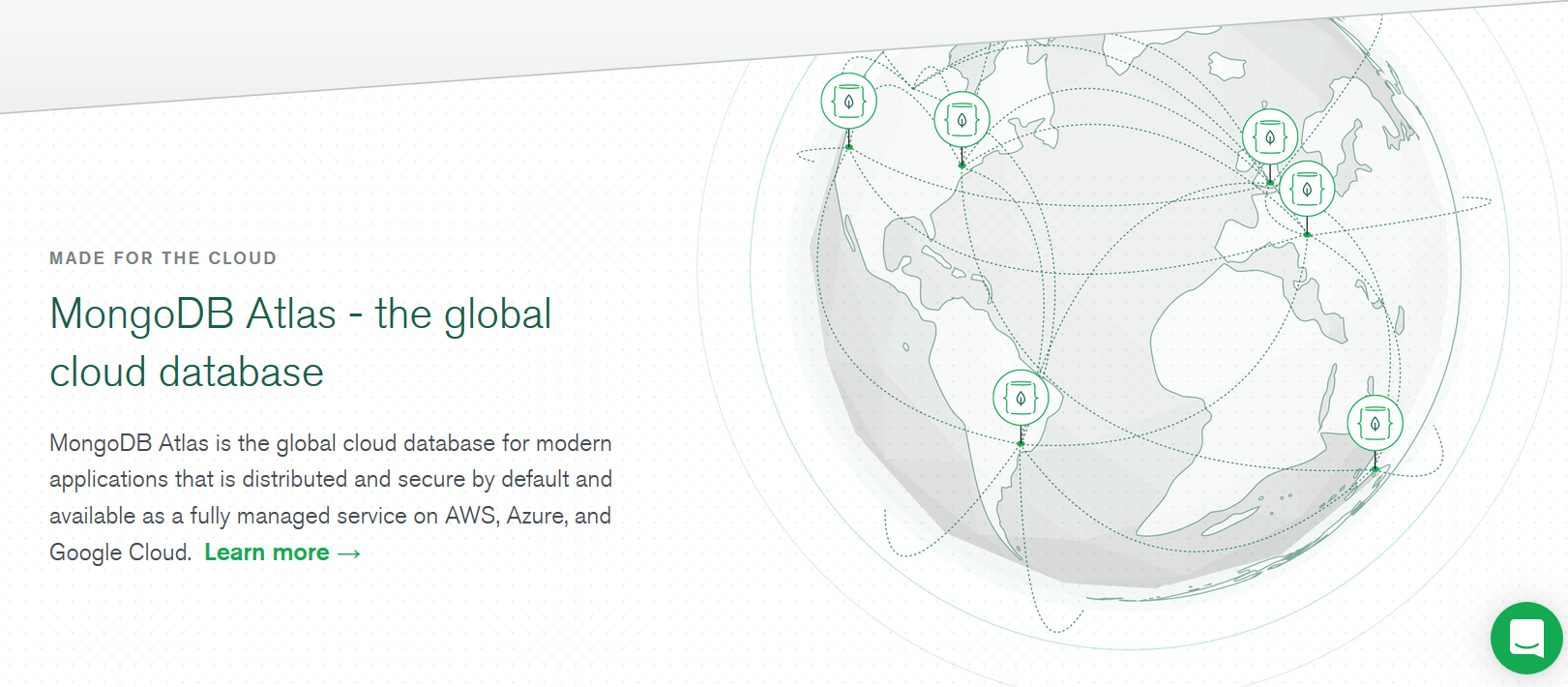Click the paragraph beginning 'MongoDB Atlas is the global'
The height and width of the screenshot is (687, 1568).
(x=331, y=497)
